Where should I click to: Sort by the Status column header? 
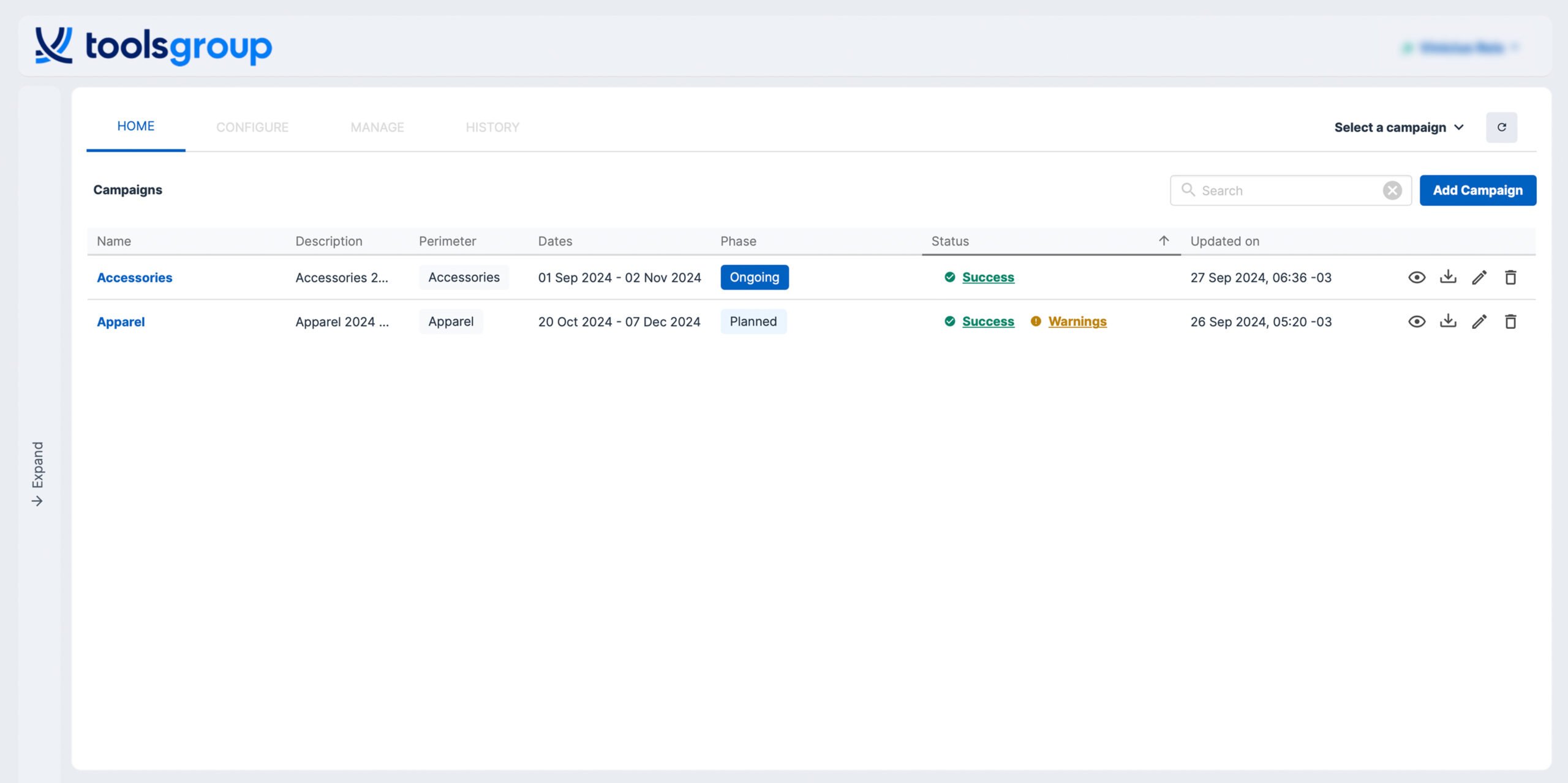coord(950,241)
